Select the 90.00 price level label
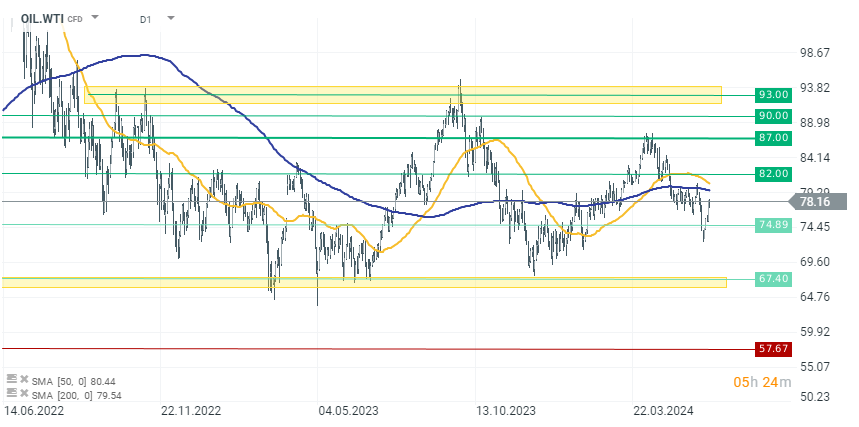 pos(774,116)
